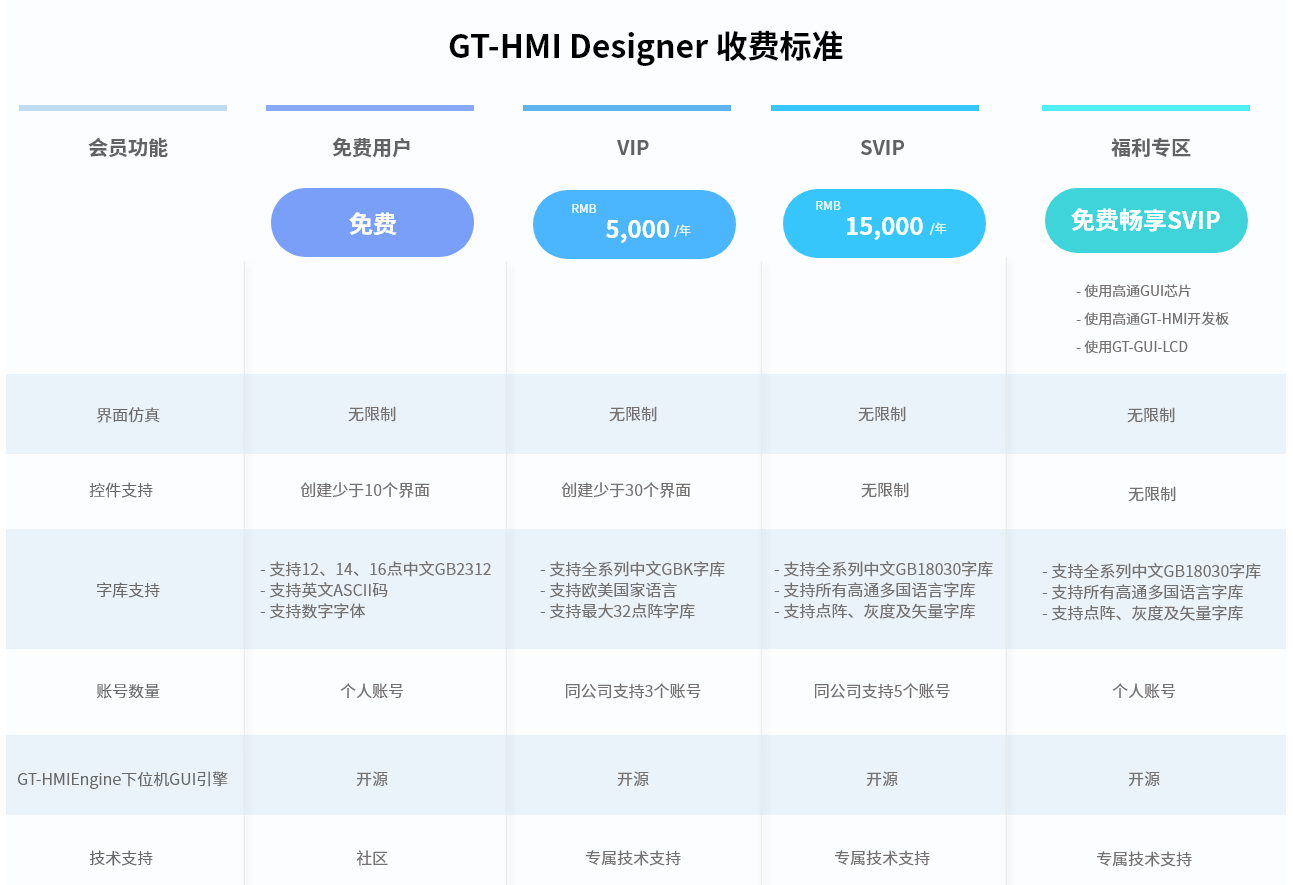This screenshot has height=885, width=1293.
Task: Select 支持所有高通多国语言字库 in the SVIP column
Action: pos(879,590)
